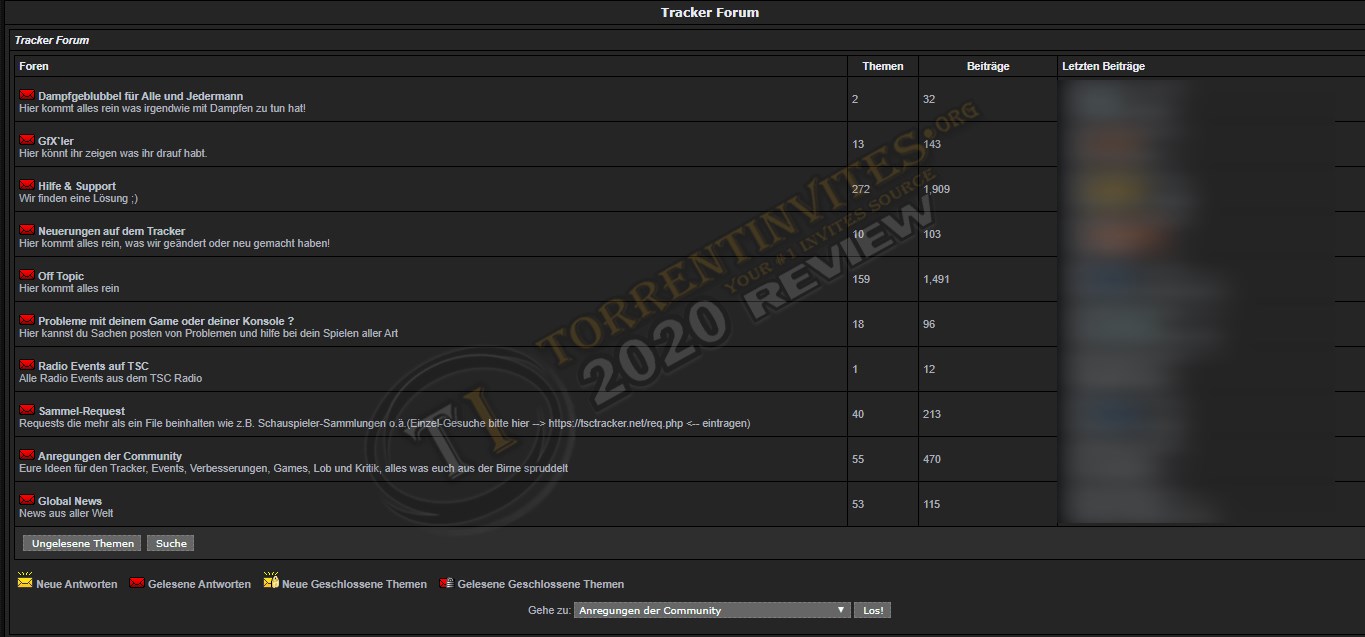Click the Neue Antworten legend icon
The image size is (1365, 637).
25,581
